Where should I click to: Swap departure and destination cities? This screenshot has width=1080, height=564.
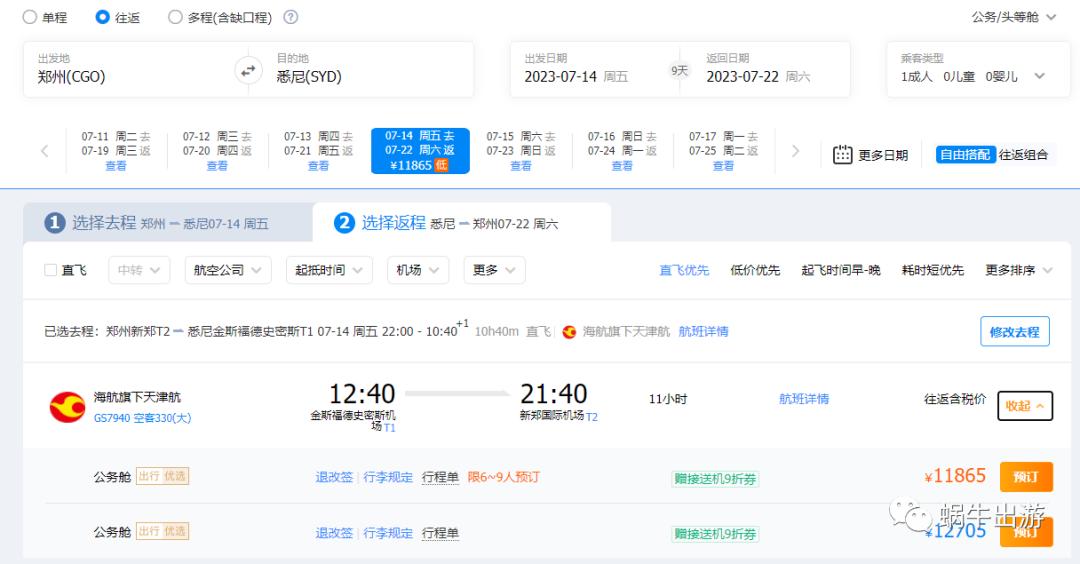[248, 70]
